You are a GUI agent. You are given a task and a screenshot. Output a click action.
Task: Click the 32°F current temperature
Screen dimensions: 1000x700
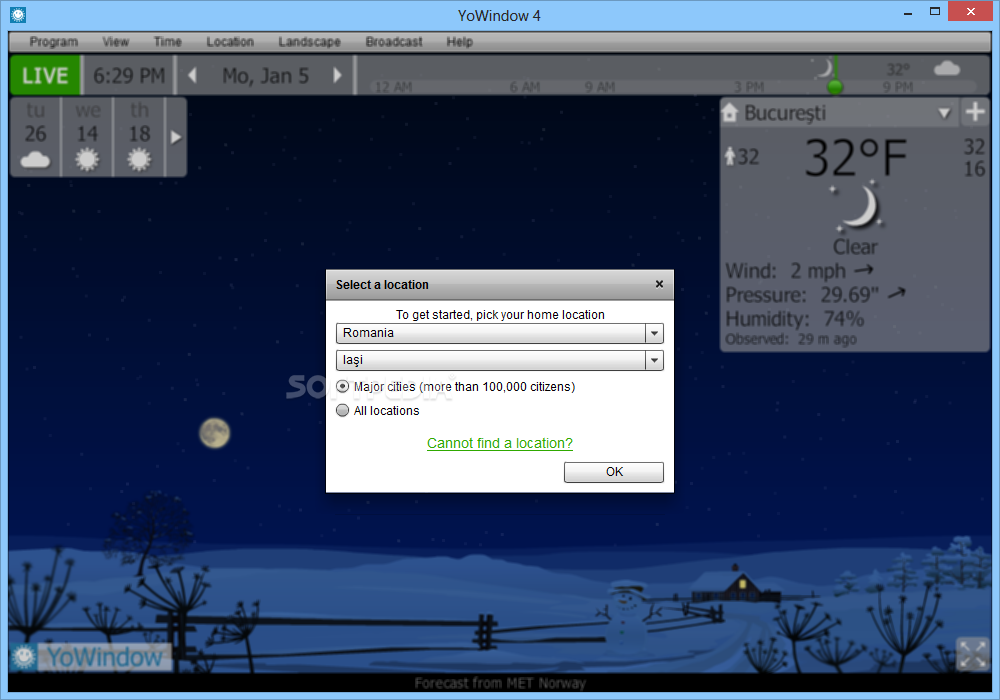point(856,157)
